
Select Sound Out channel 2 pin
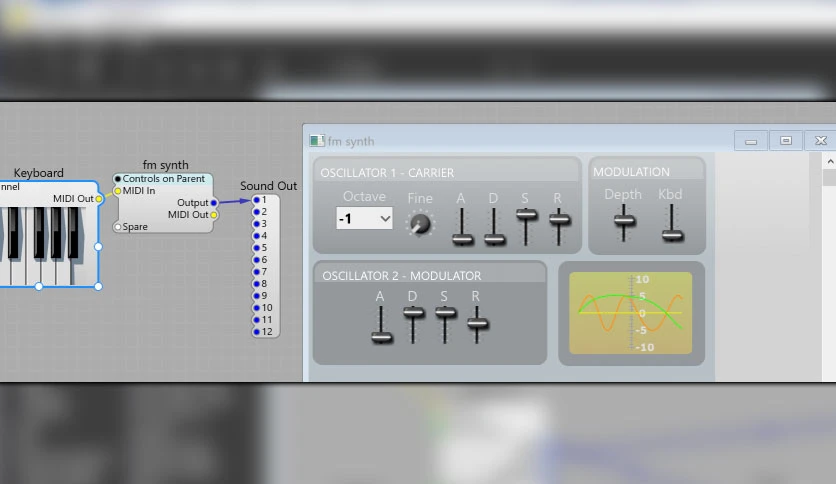[256, 212]
